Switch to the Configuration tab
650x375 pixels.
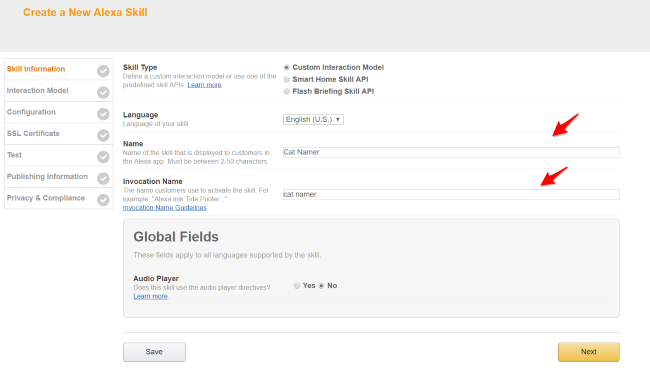[58, 112]
